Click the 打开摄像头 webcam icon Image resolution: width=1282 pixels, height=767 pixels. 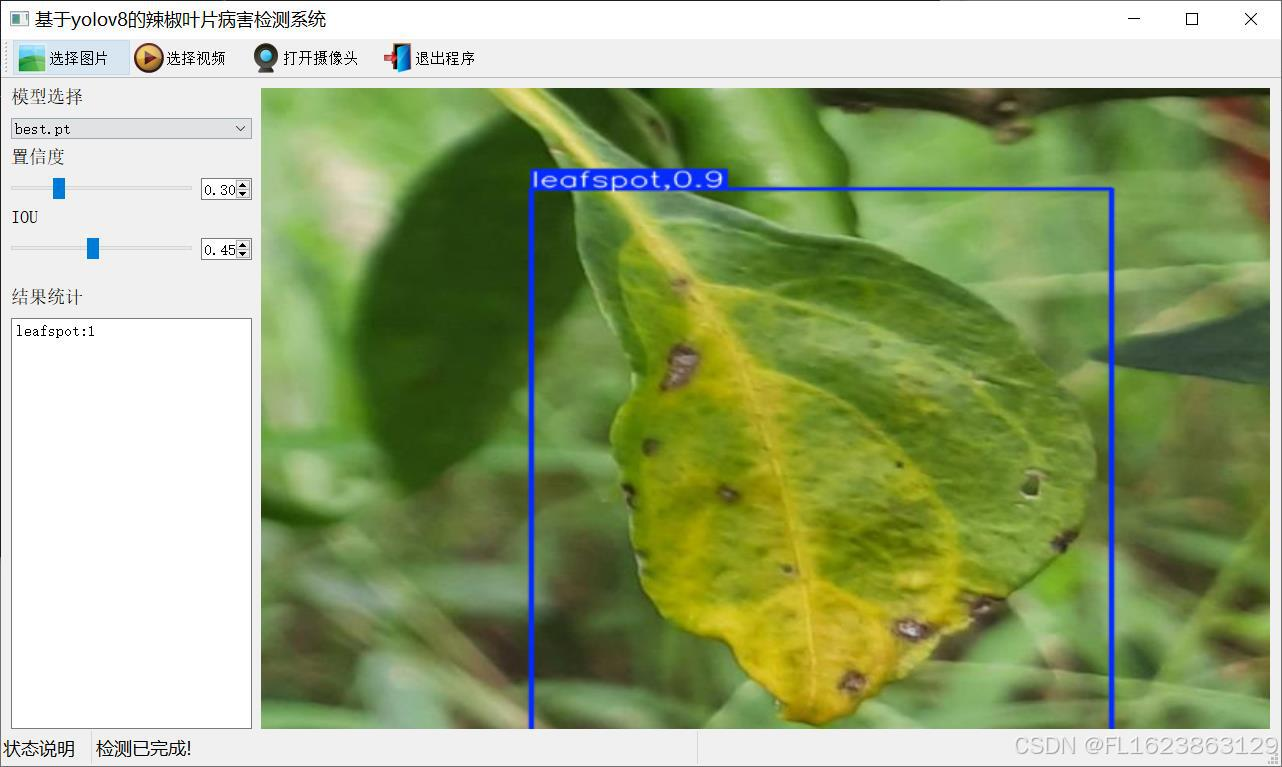coord(265,58)
